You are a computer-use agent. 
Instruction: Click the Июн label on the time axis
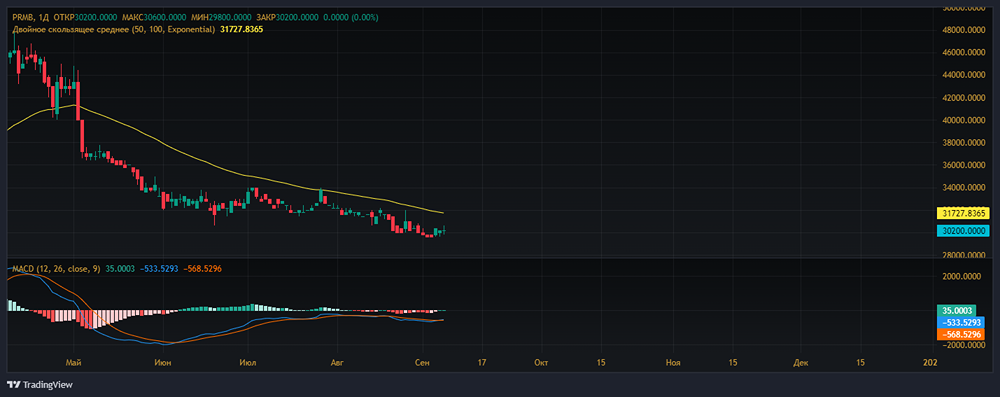(x=163, y=363)
